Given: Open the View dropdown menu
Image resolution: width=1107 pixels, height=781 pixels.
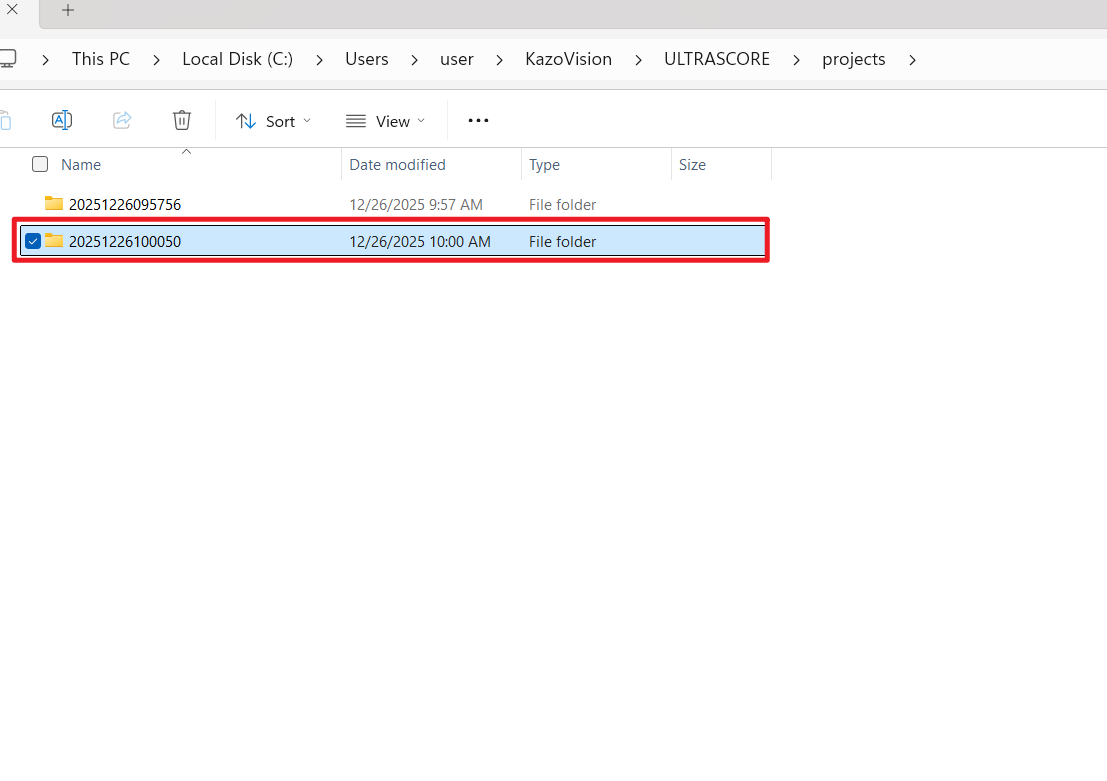Looking at the screenshot, I should pyautogui.click(x=385, y=121).
